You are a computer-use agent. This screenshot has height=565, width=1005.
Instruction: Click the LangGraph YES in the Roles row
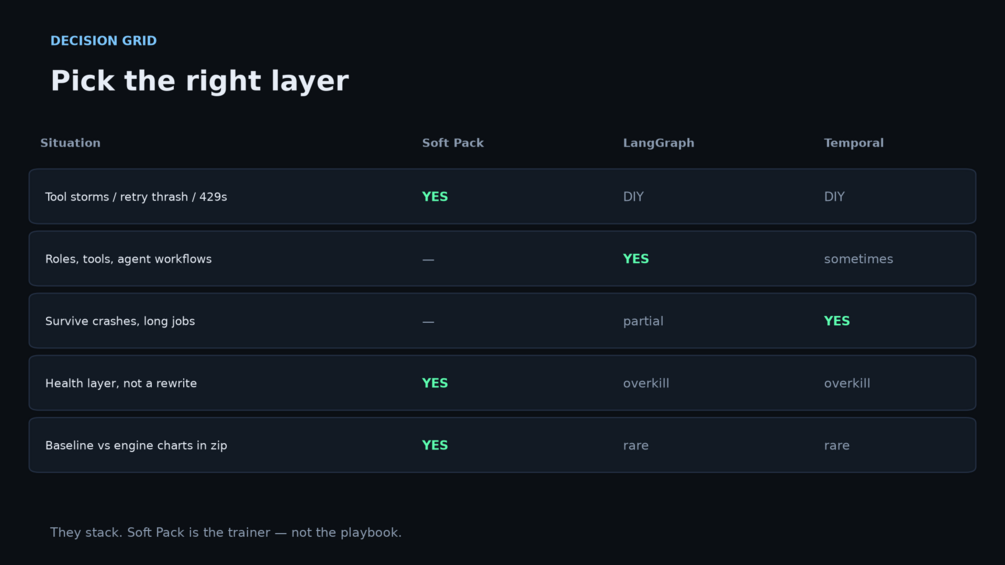pos(636,259)
